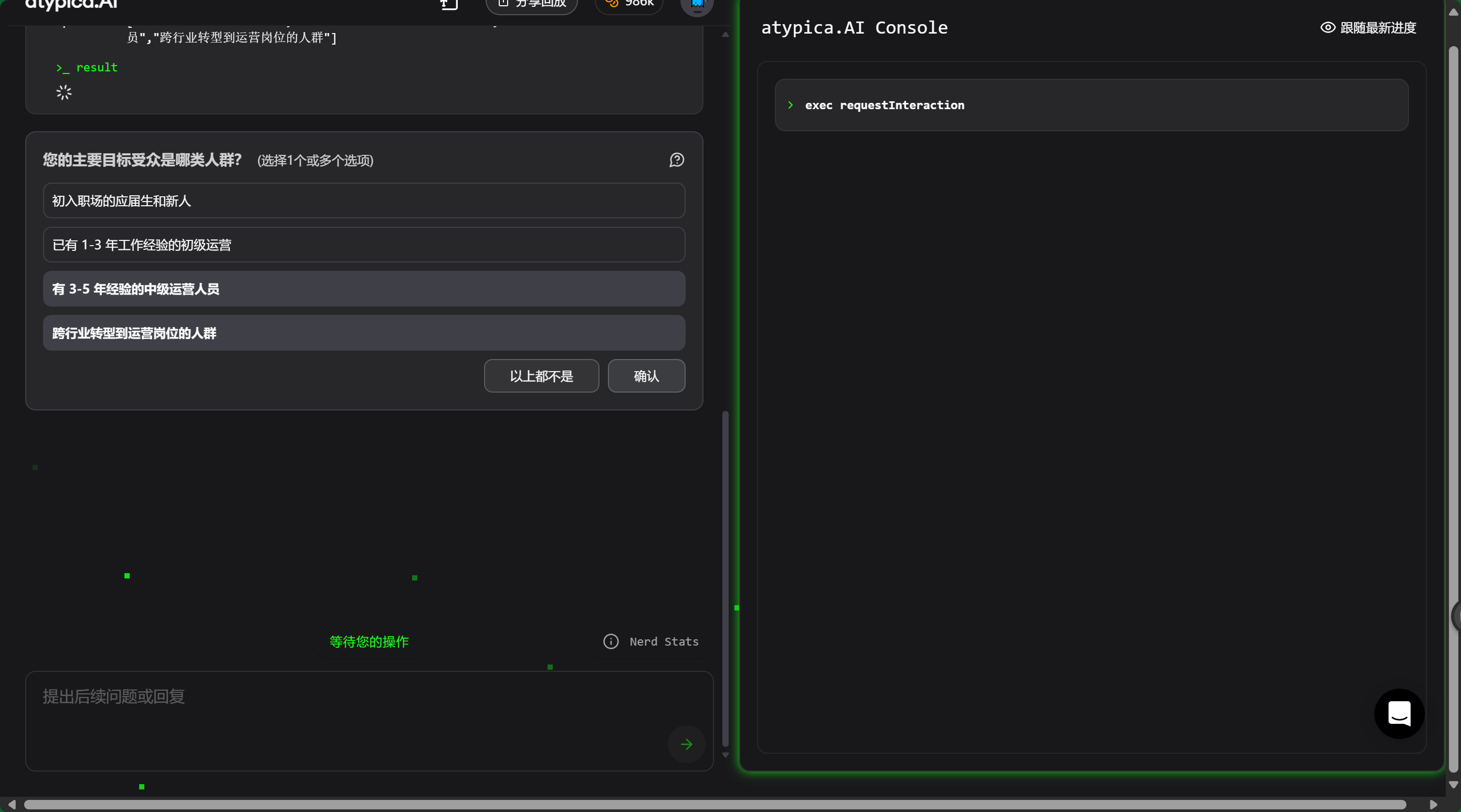Click the 确认 confirm button
This screenshot has height=812, width=1461.
(x=646, y=376)
